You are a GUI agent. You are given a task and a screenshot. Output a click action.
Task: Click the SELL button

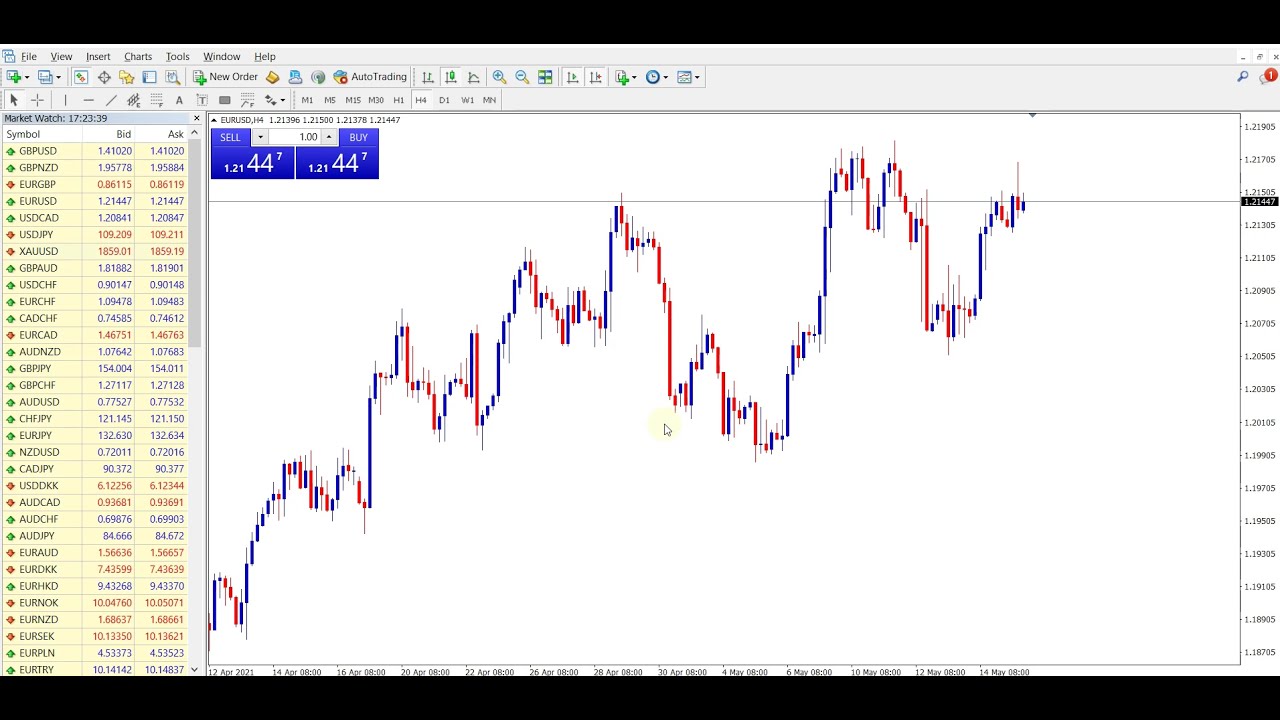point(231,137)
